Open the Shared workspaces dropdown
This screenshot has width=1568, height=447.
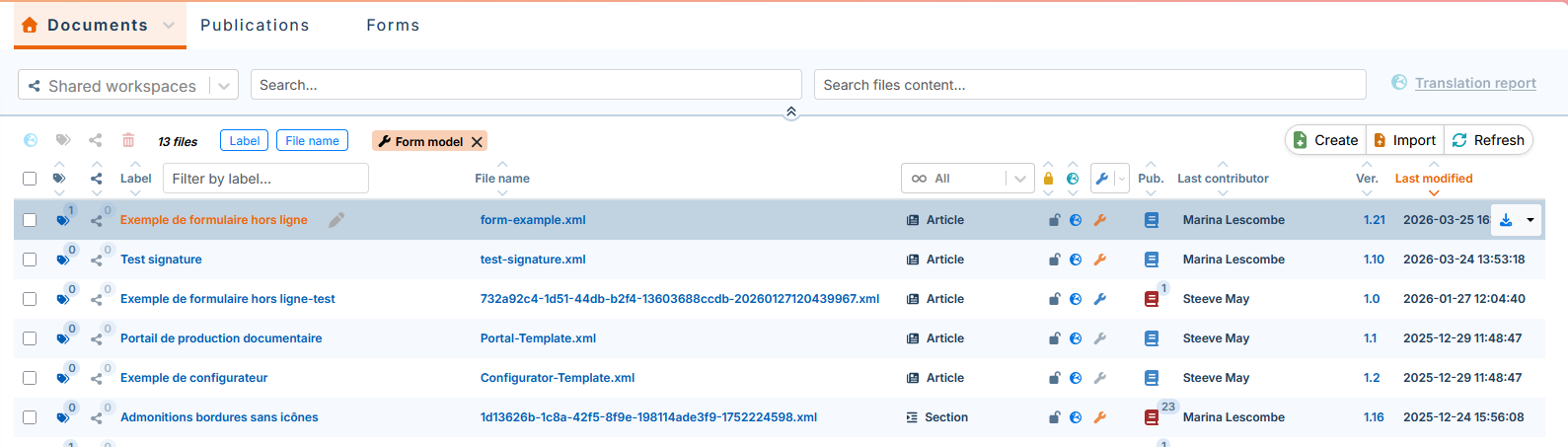[x=128, y=86]
